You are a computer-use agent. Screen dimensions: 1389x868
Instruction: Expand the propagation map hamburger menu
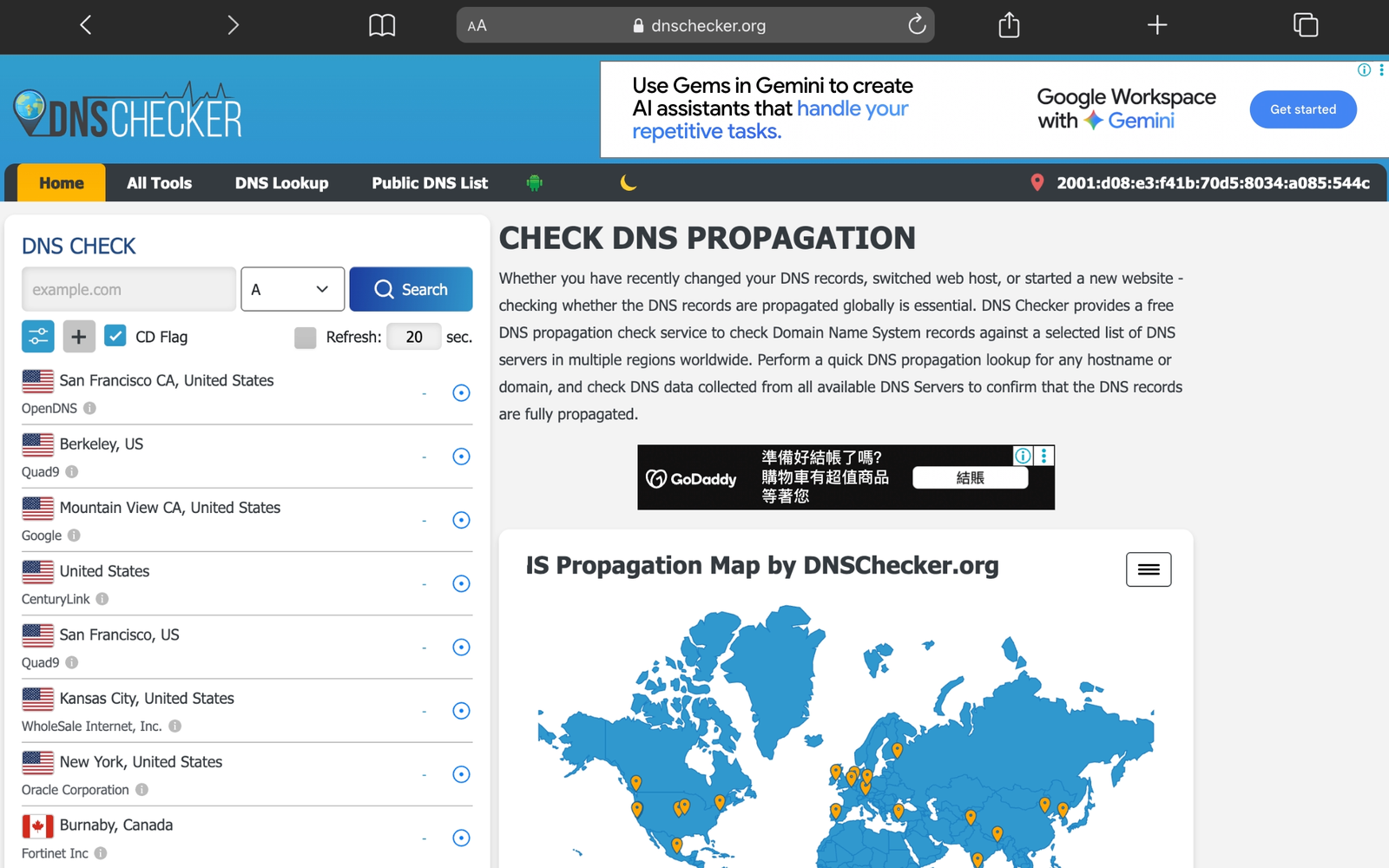1149,569
